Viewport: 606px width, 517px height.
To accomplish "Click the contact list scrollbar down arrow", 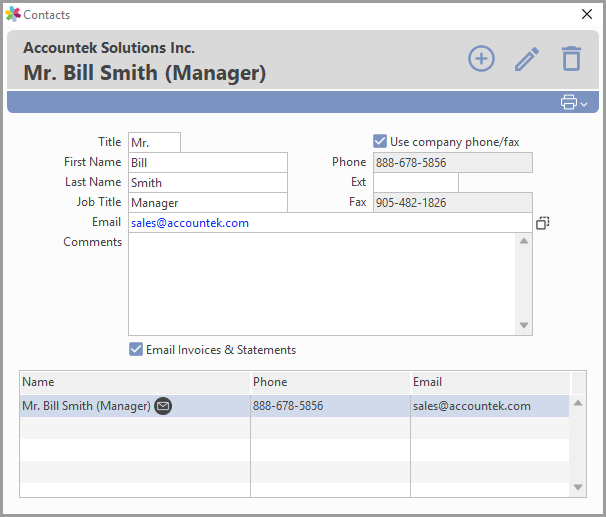I will (x=578, y=487).
